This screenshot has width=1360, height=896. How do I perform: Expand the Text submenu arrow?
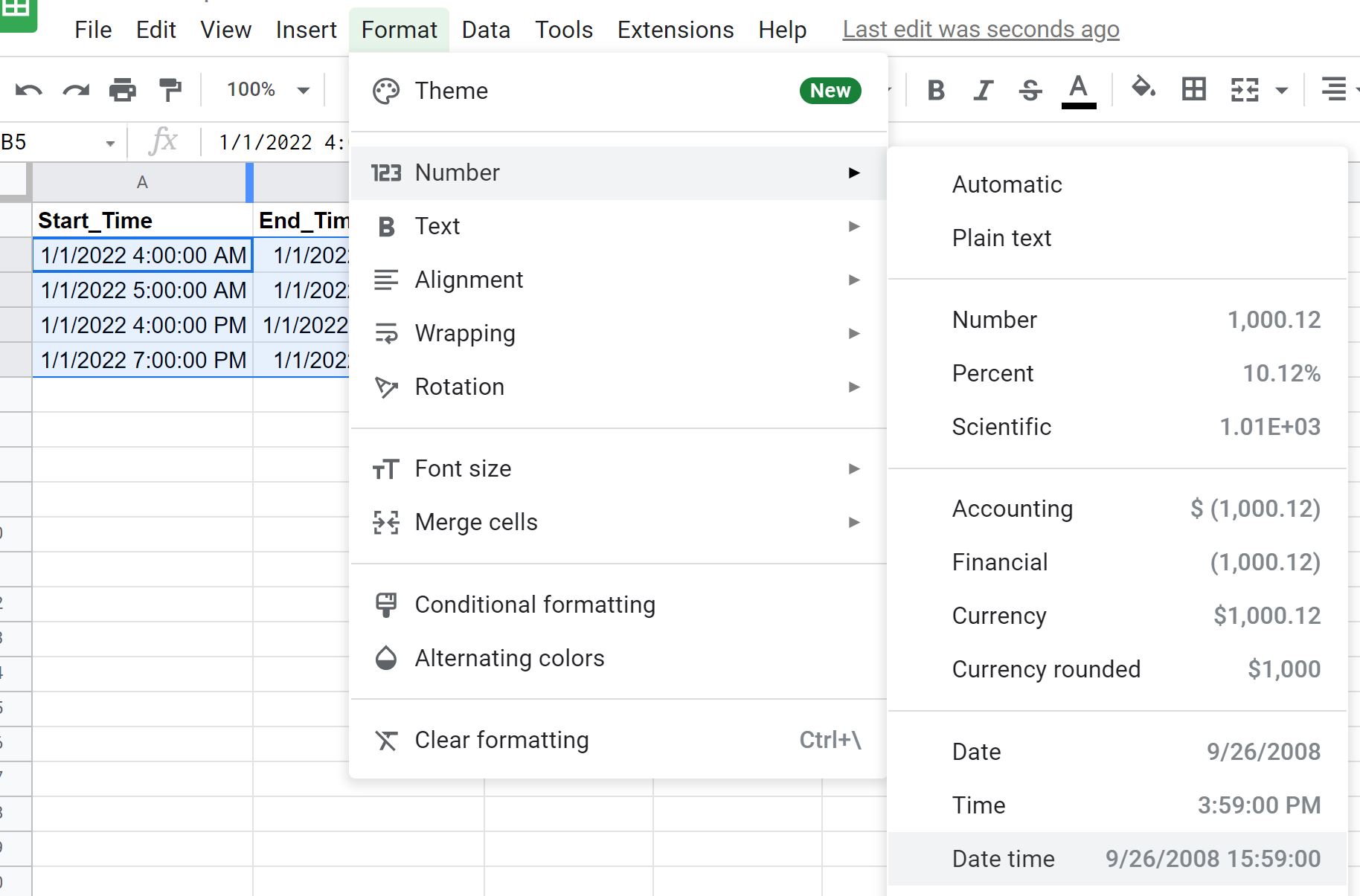coord(854,226)
